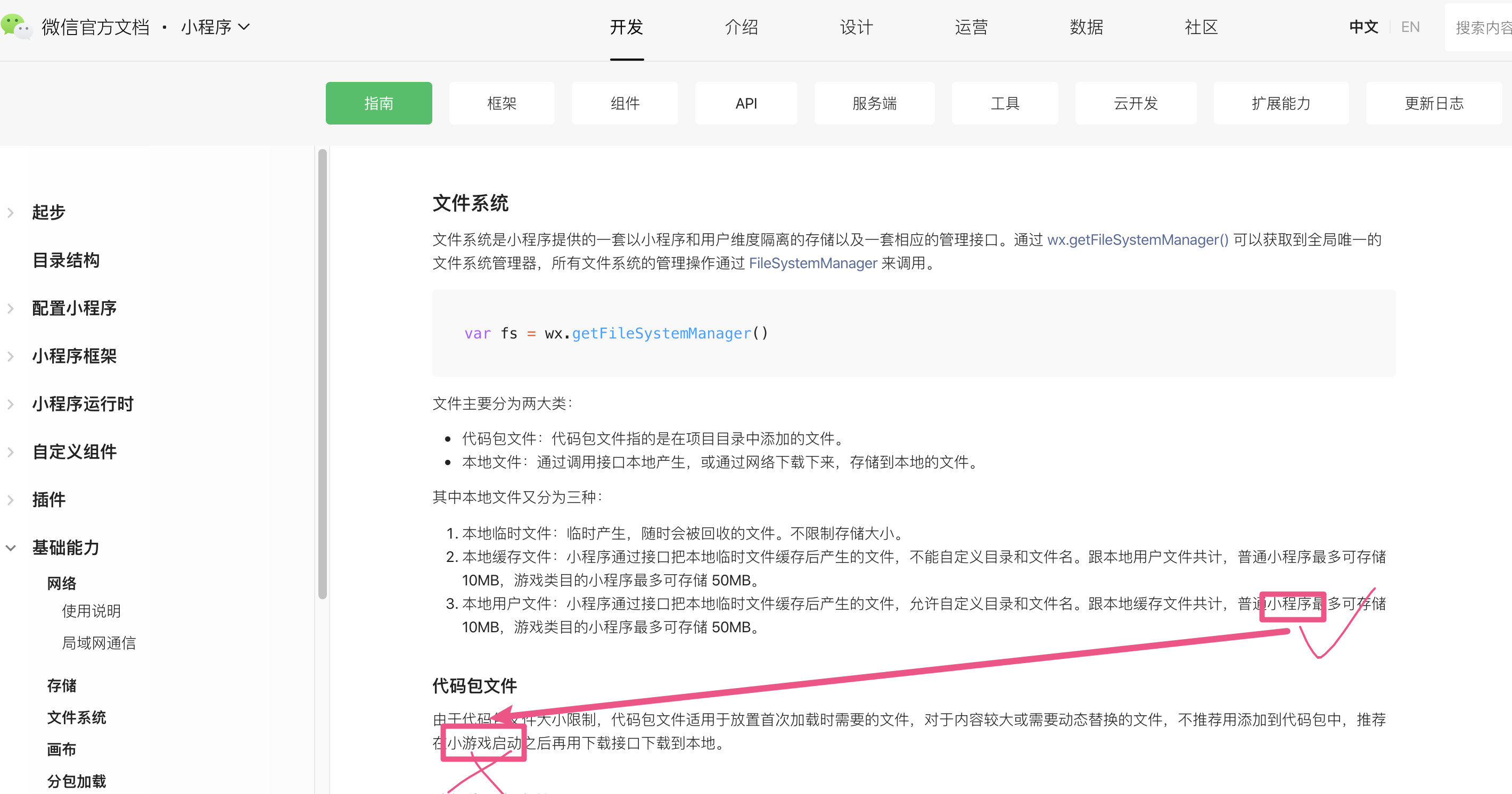The image size is (1512, 794).
Task: Expand the 小程序运行时 section arrow
Action: (x=11, y=404)
